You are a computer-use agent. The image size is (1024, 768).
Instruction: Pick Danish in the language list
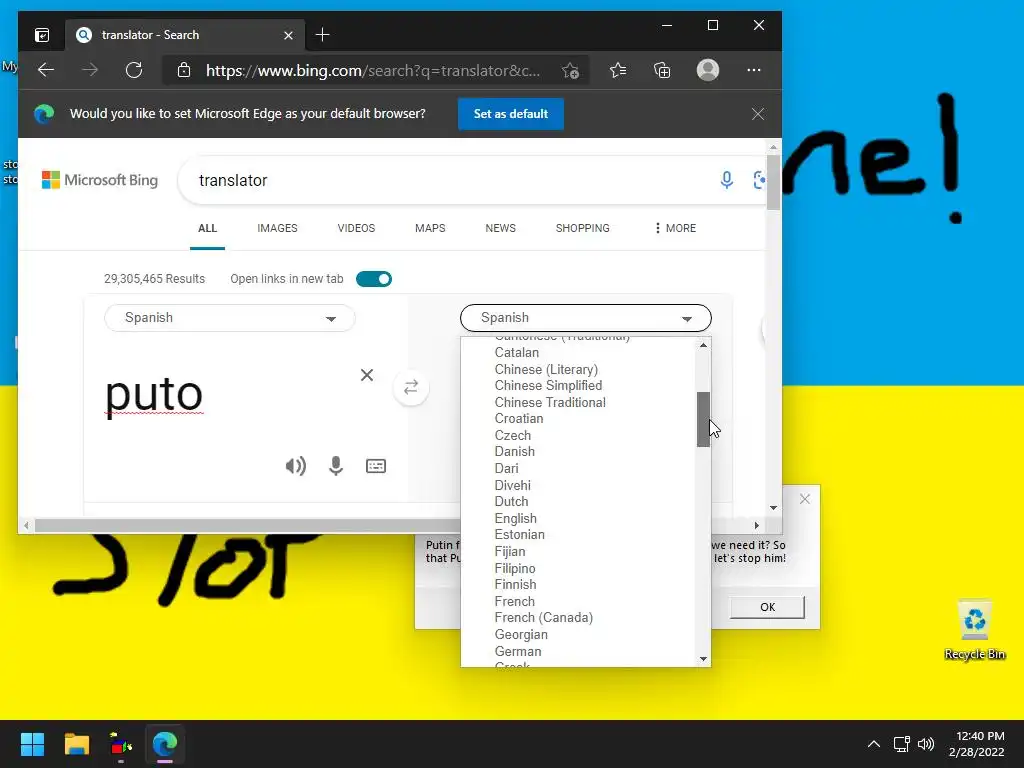click(515, 452)
